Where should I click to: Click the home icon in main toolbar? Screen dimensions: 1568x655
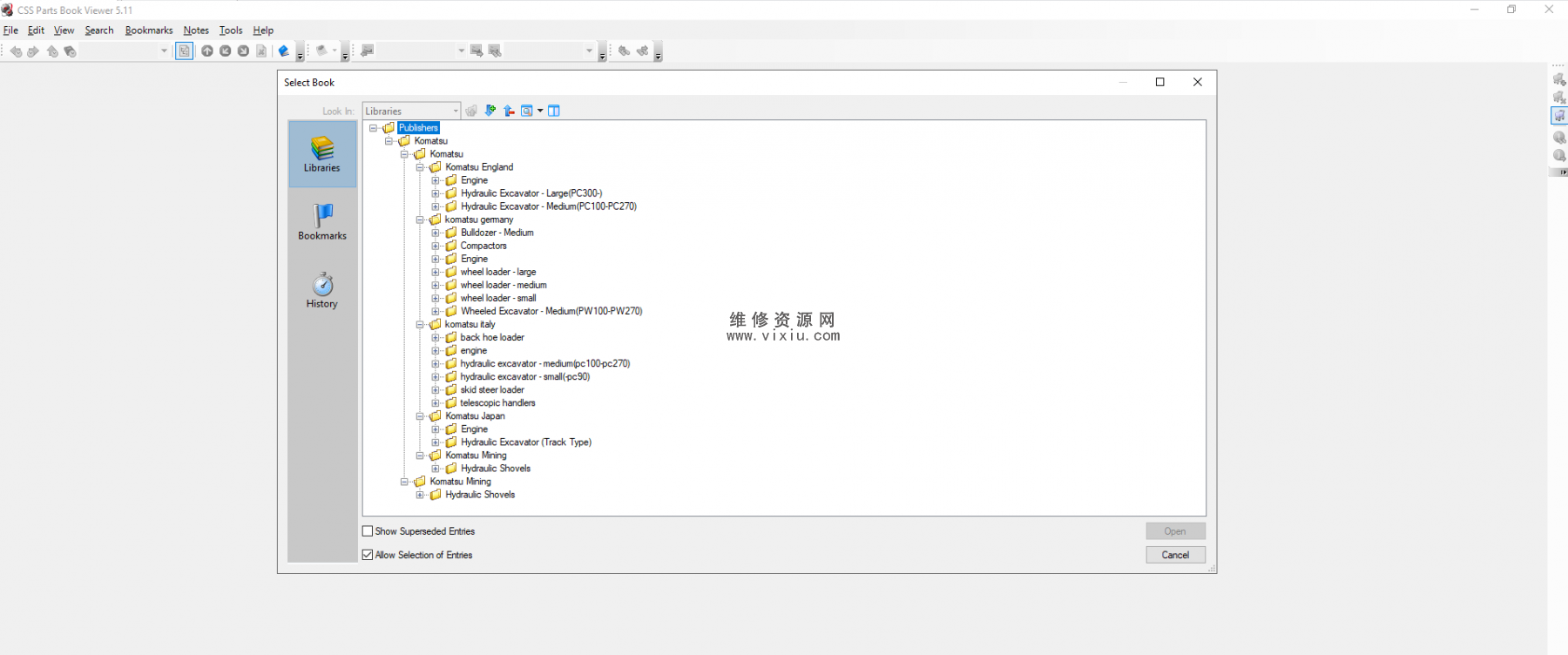(52, 51)
